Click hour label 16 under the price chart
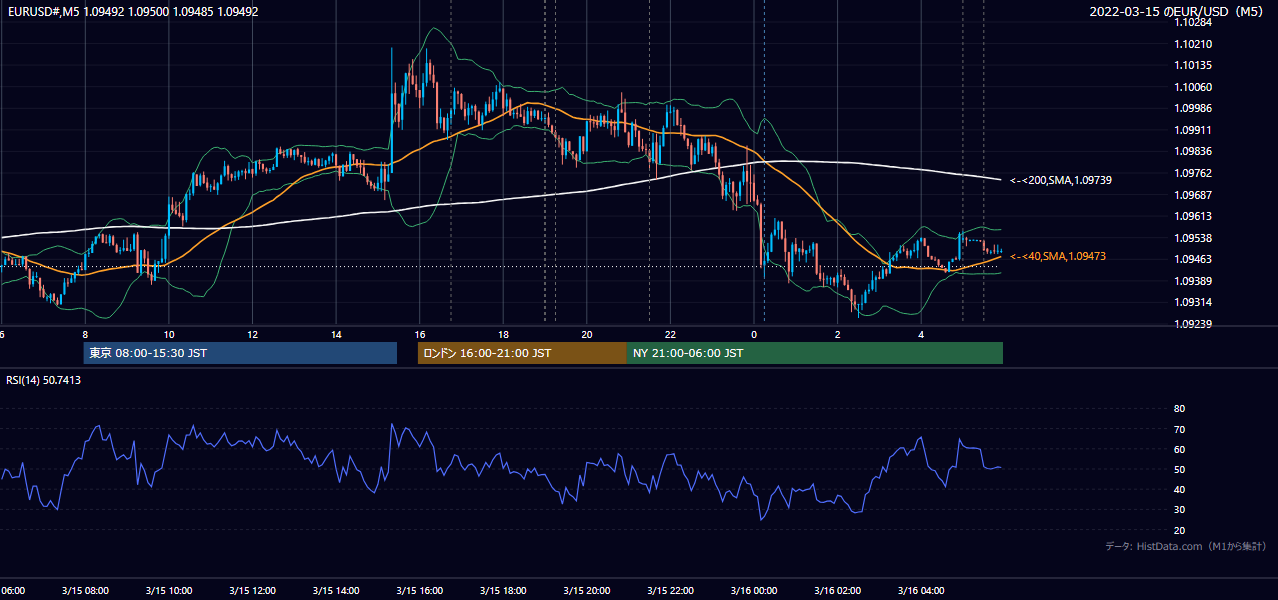Screen dimensions: 1278x600 click(x=420, y=334)
